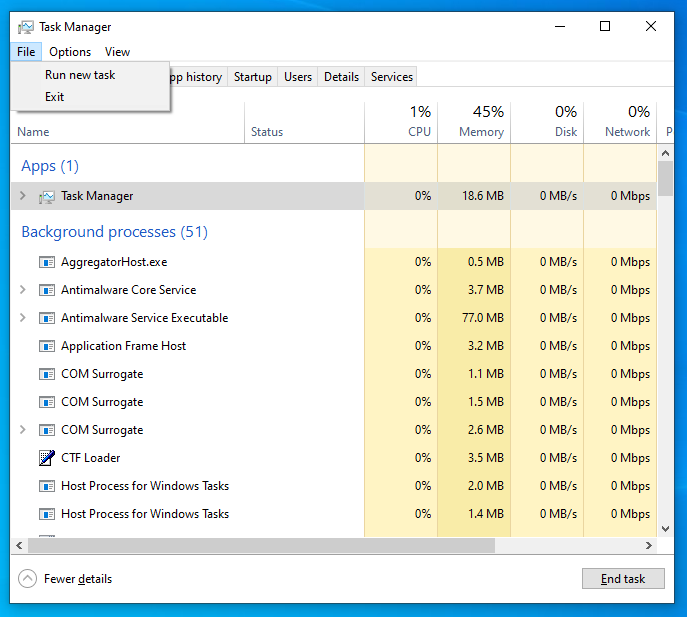Click the 0.5 MB memory value

[x=485, y=262]
